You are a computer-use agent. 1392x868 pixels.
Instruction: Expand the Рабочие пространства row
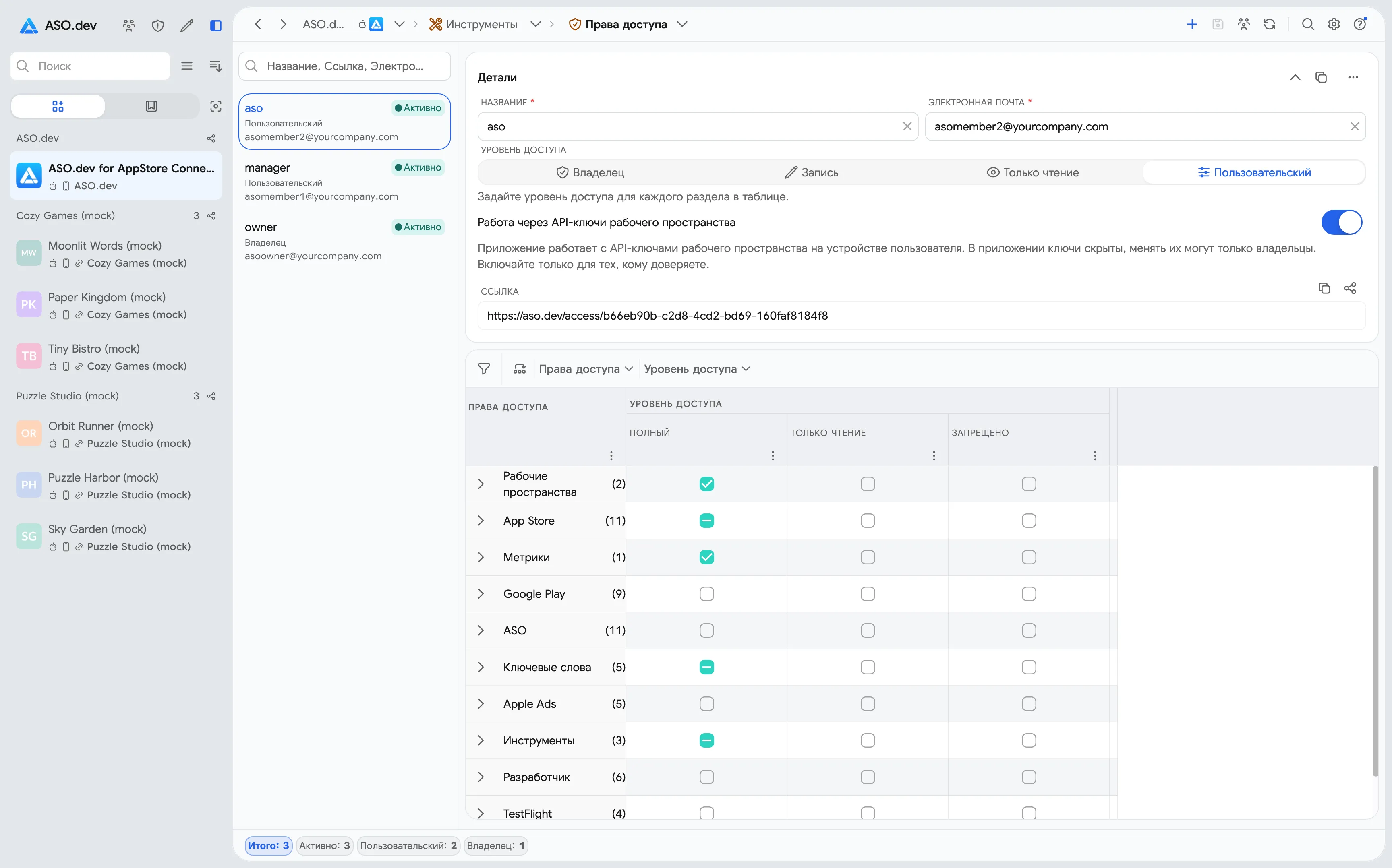[481, 484]
